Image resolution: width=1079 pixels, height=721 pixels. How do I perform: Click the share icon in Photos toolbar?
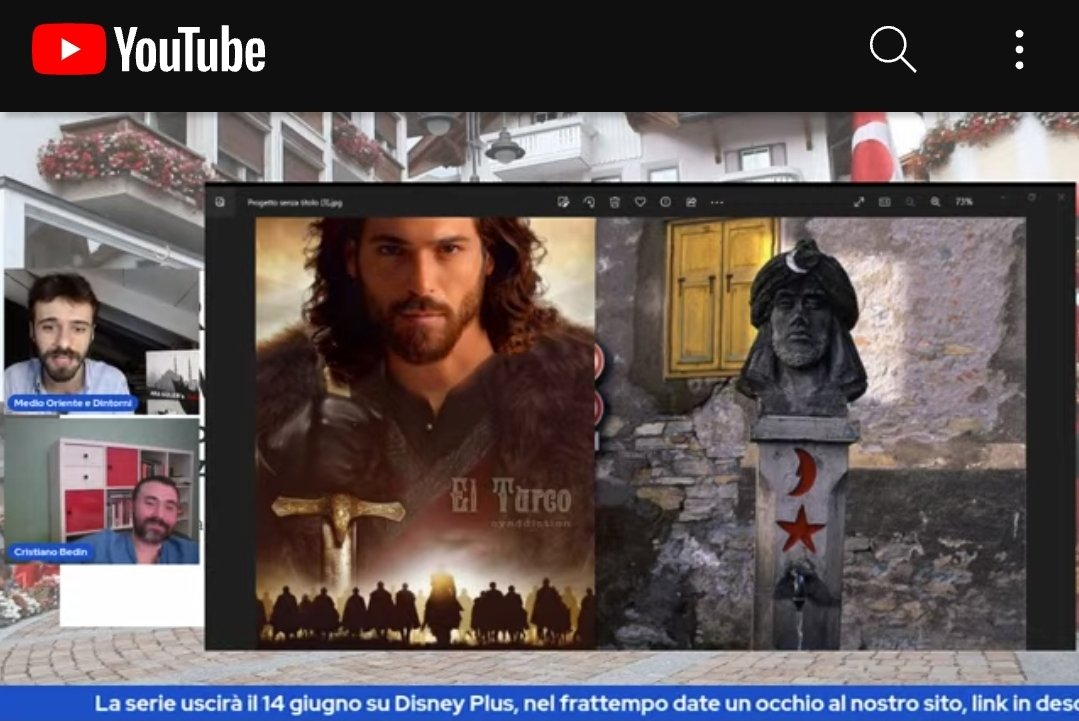click(x=691, y=202)
